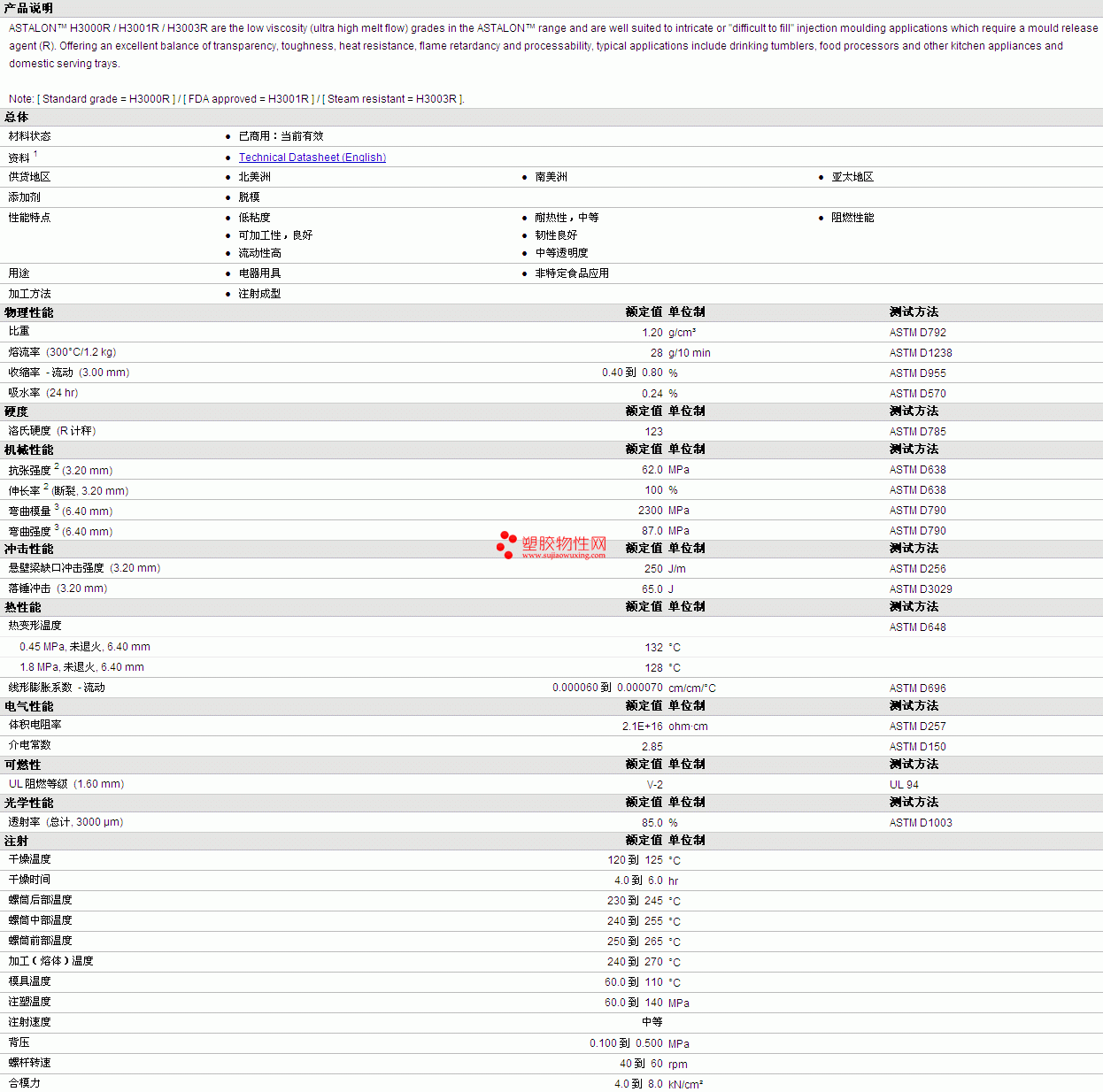The image size is (1103, 1092).
Task: Click the 产品说明 section header
Action: click(x=28, y=8)
